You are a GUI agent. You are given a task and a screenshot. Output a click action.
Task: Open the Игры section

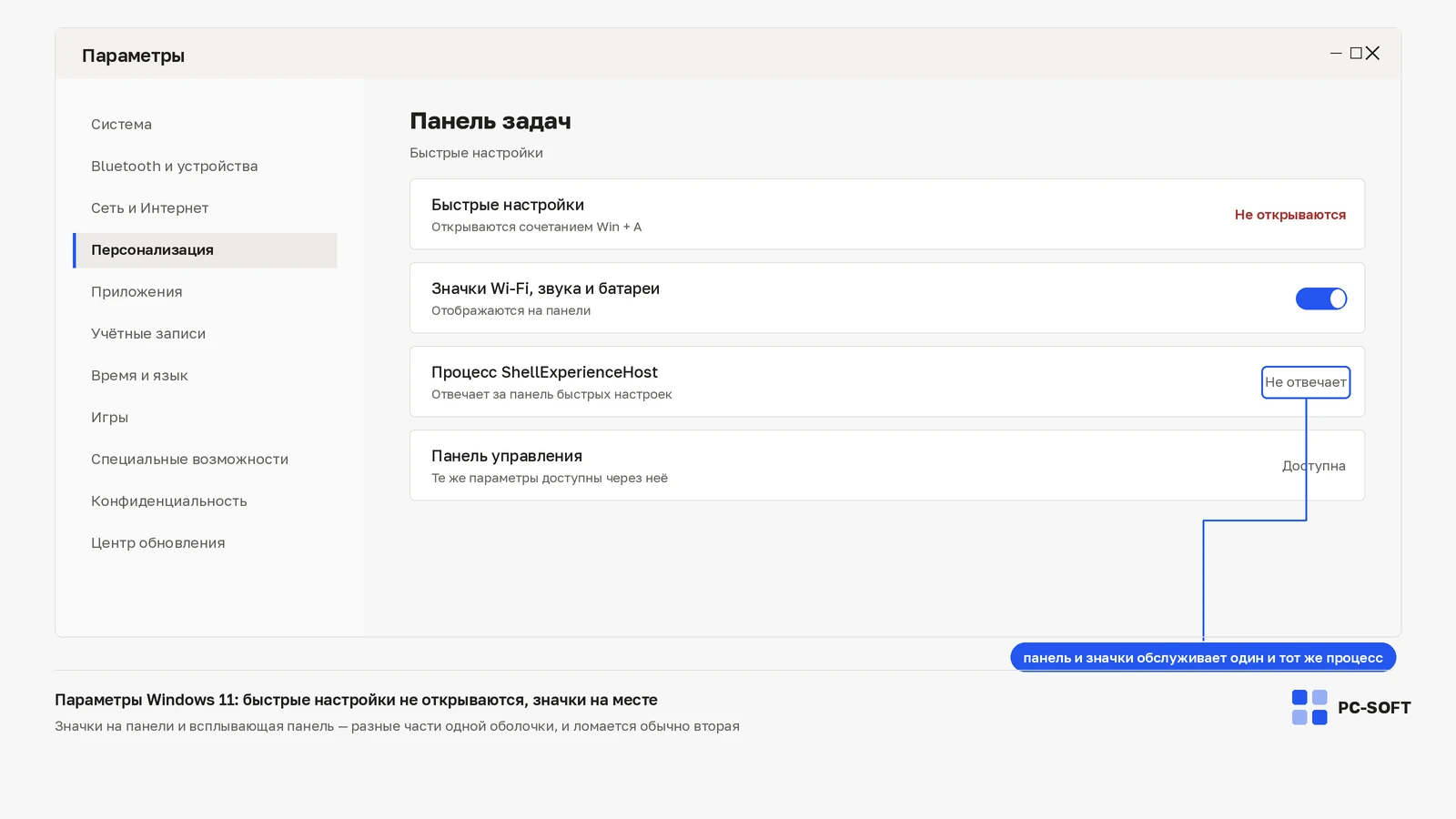coord(109,418)
